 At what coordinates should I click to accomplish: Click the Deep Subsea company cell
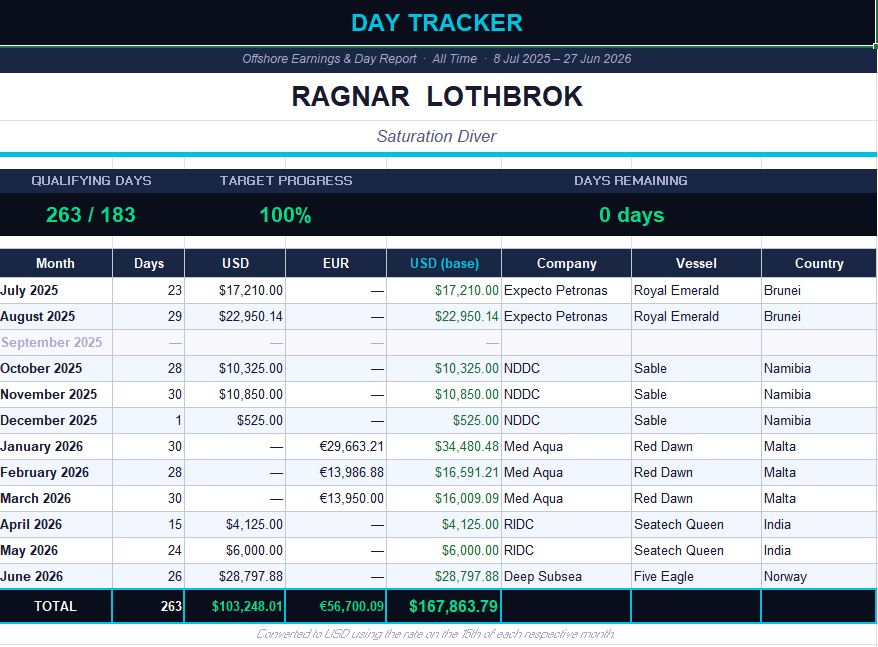tap(566, 576)
